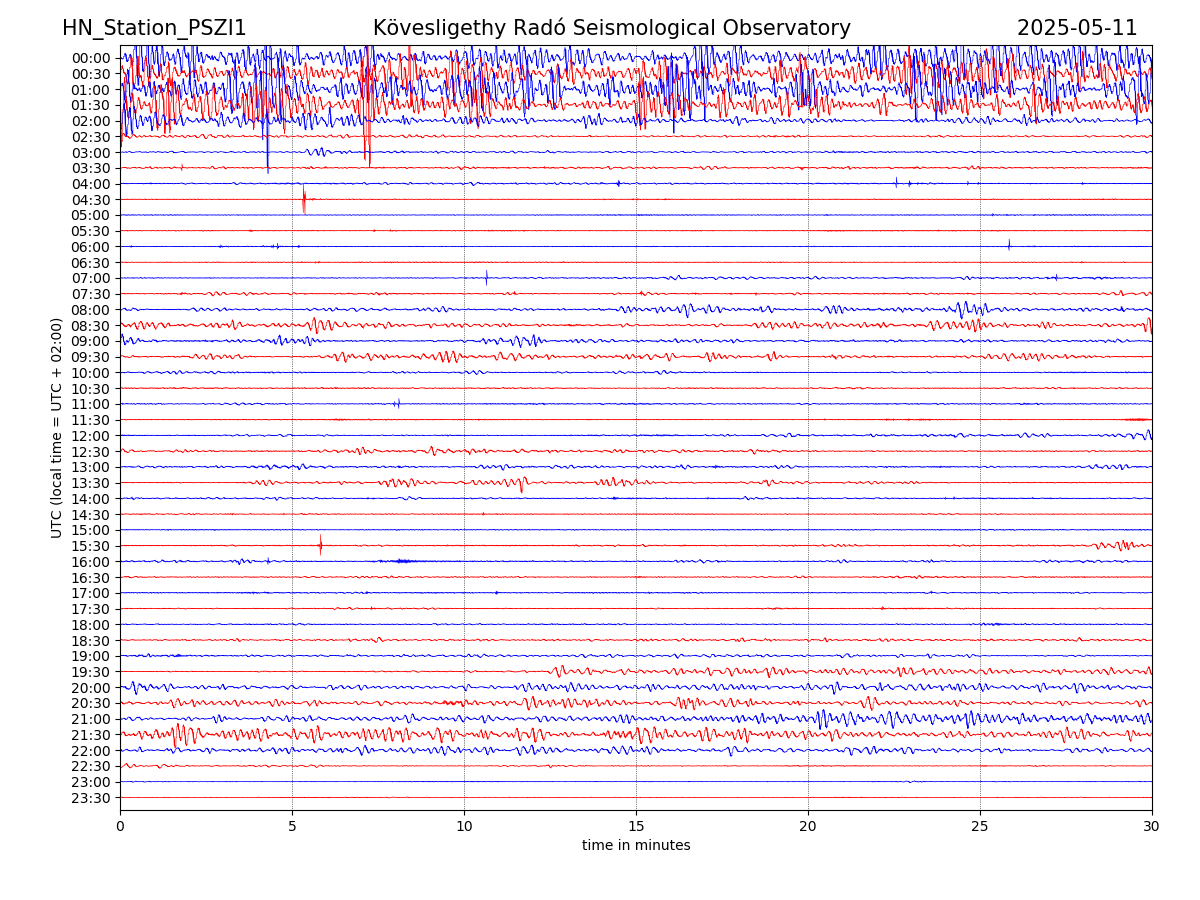The image size is (1200, 900).
Task: Select the x-axis tick label 15
Action: 636,827
